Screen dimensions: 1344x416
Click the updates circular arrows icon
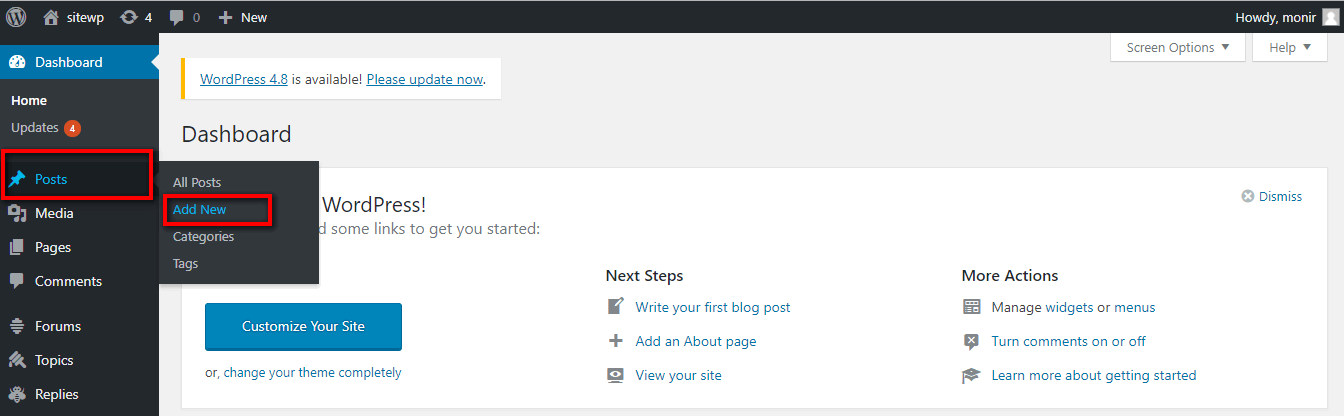pos(129,17)
